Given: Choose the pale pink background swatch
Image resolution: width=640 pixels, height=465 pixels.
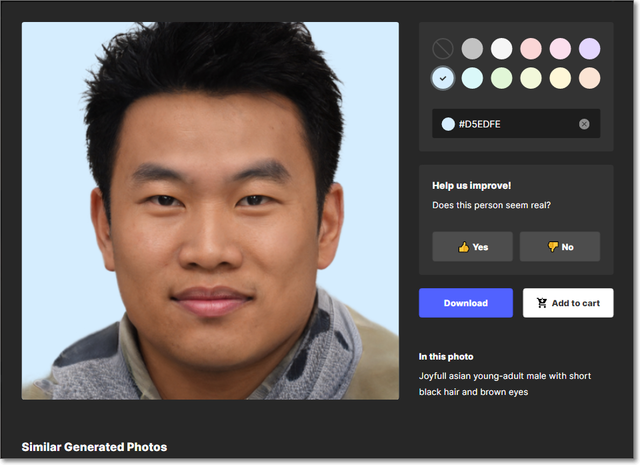Looking at the screenshot, I should 561,48.
